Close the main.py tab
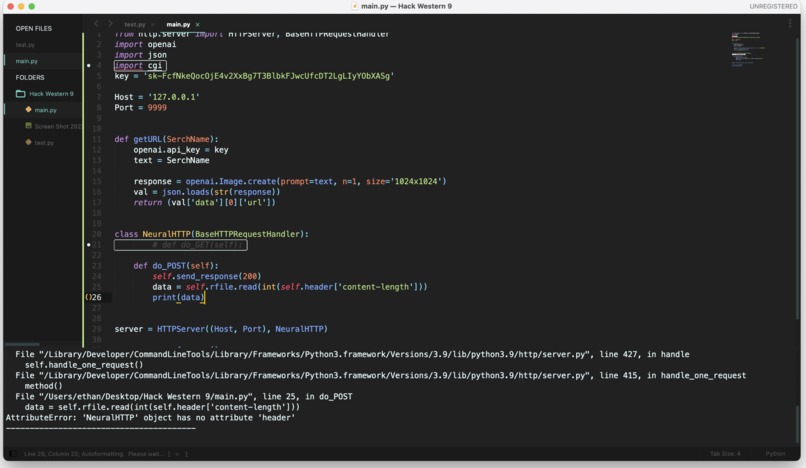The image size is (806, 468). click(197, 24)
